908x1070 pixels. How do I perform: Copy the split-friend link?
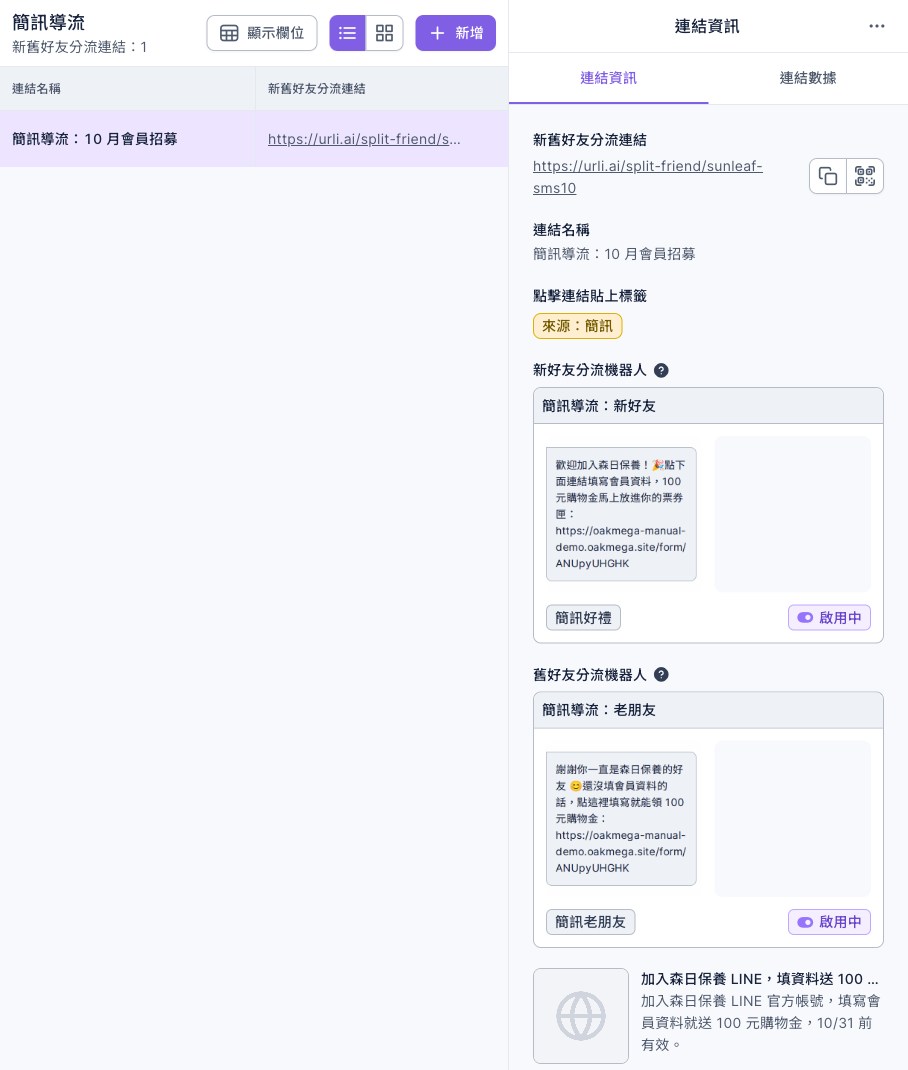coord(828,176)
